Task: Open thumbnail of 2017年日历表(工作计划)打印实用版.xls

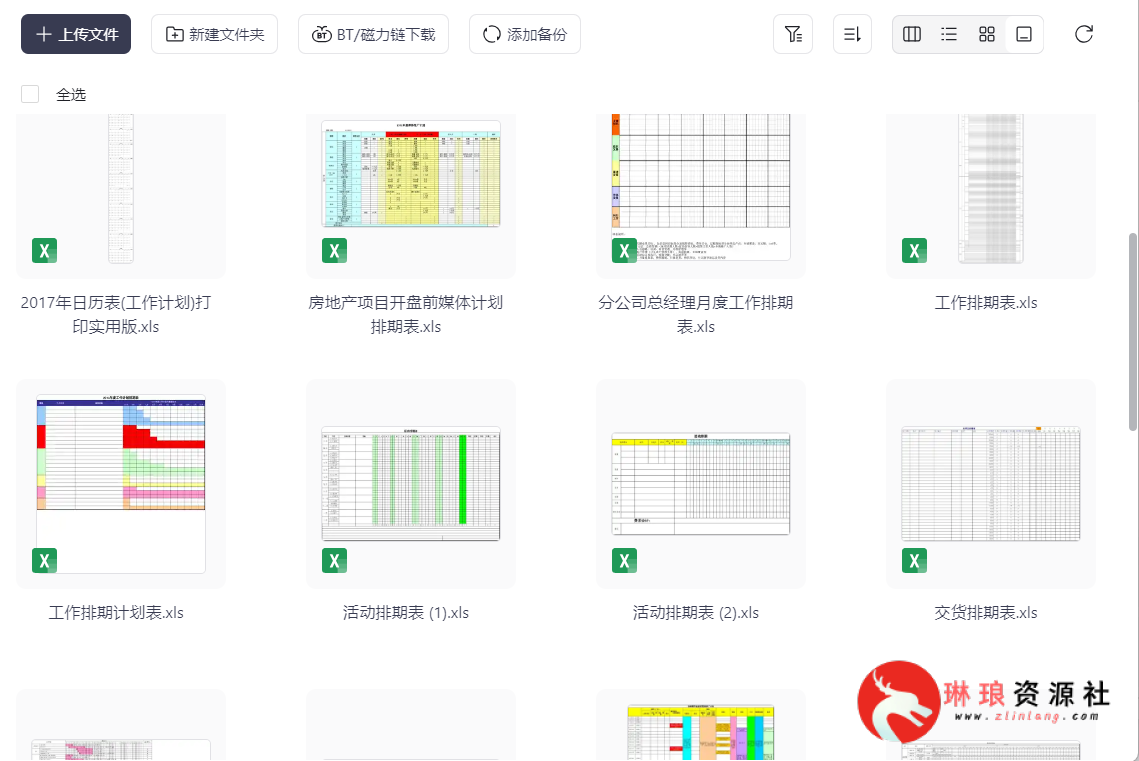Action: coord(121,189)
